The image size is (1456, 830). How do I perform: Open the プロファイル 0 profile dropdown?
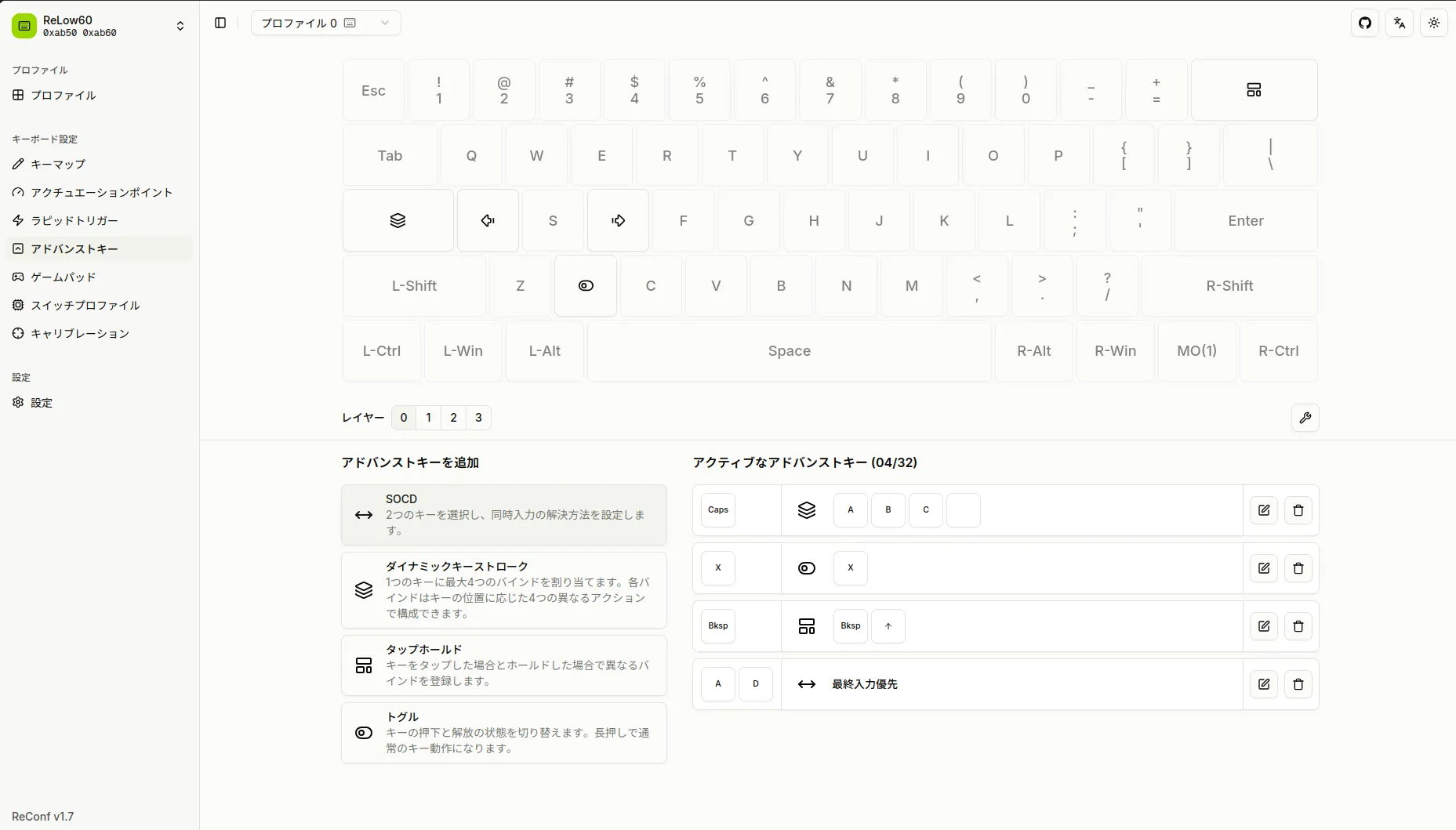click(325, 23)
